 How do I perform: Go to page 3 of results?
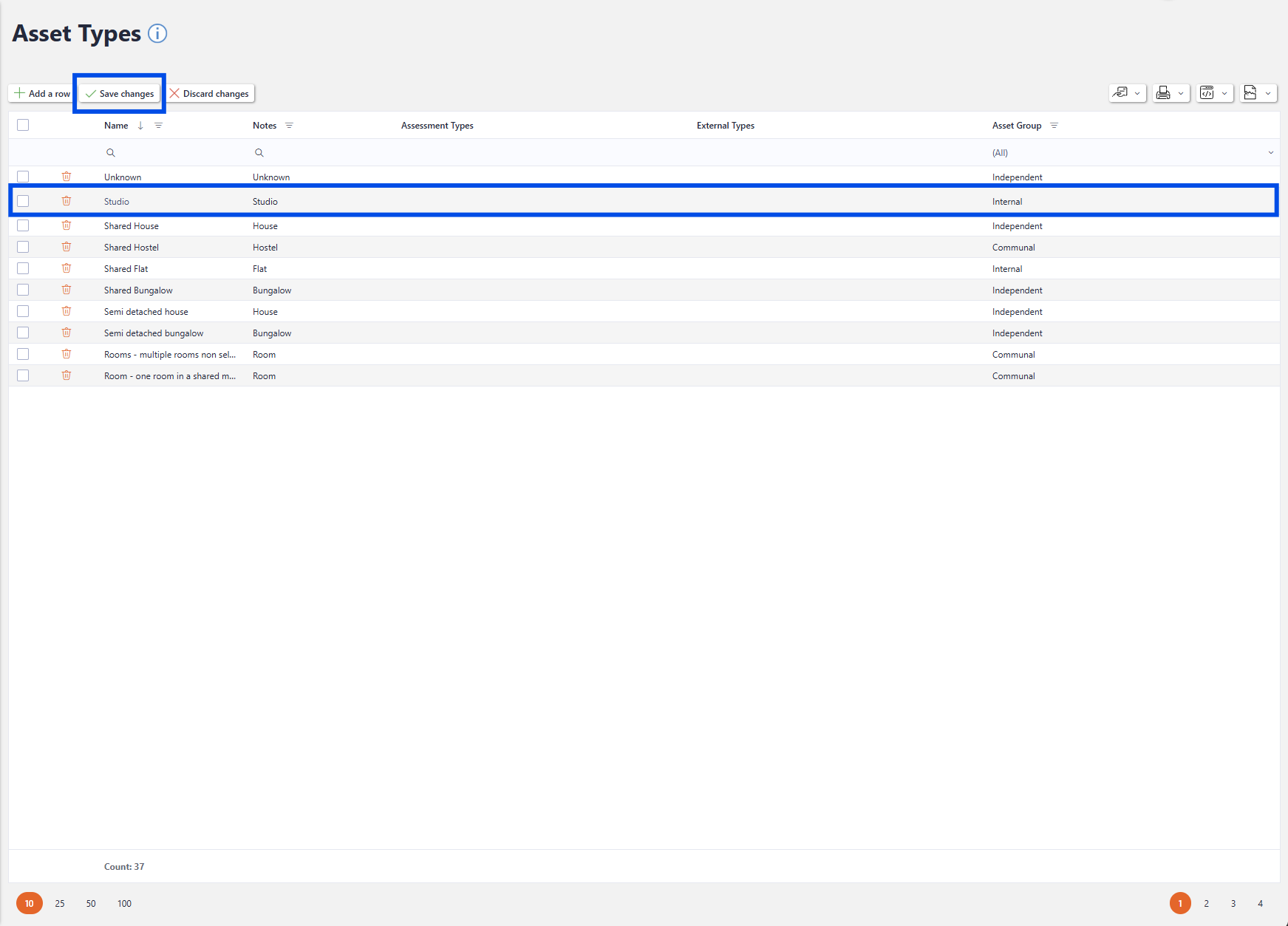[1233, 903]
